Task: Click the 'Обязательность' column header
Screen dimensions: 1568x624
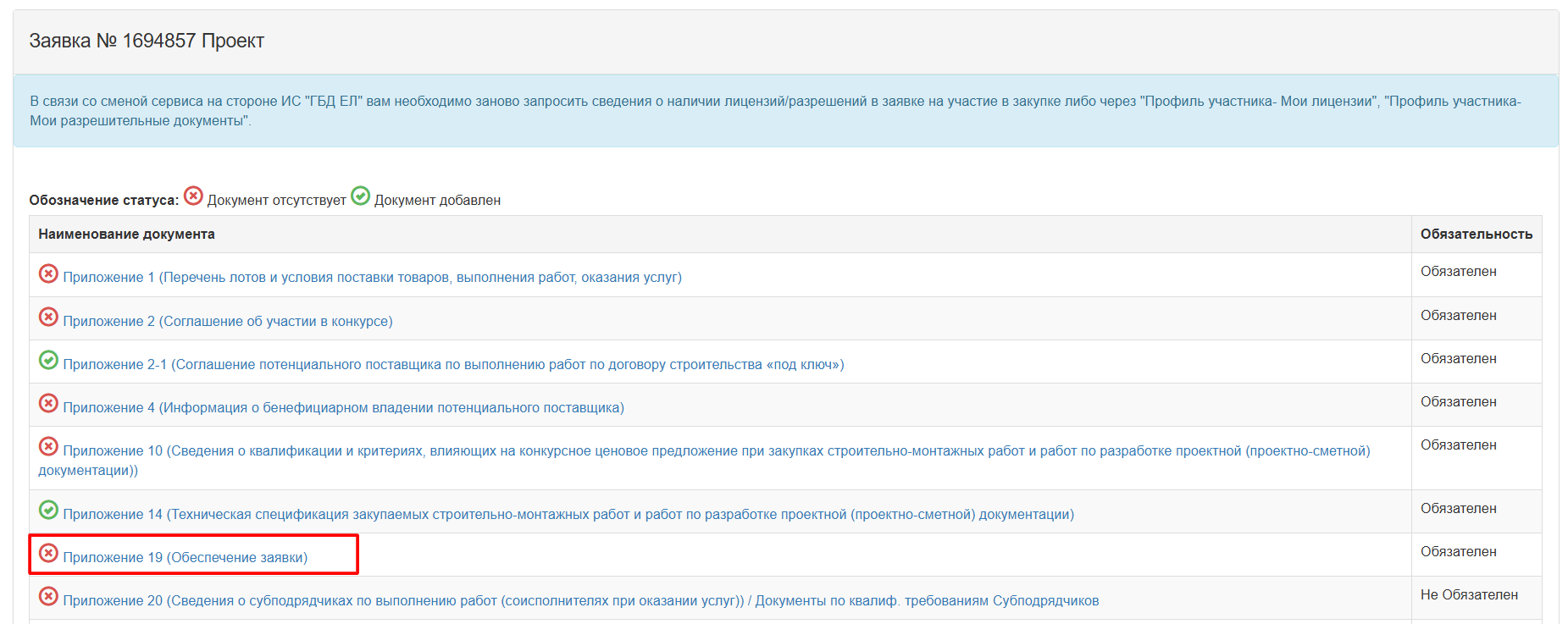Action: coord(1476,235)
